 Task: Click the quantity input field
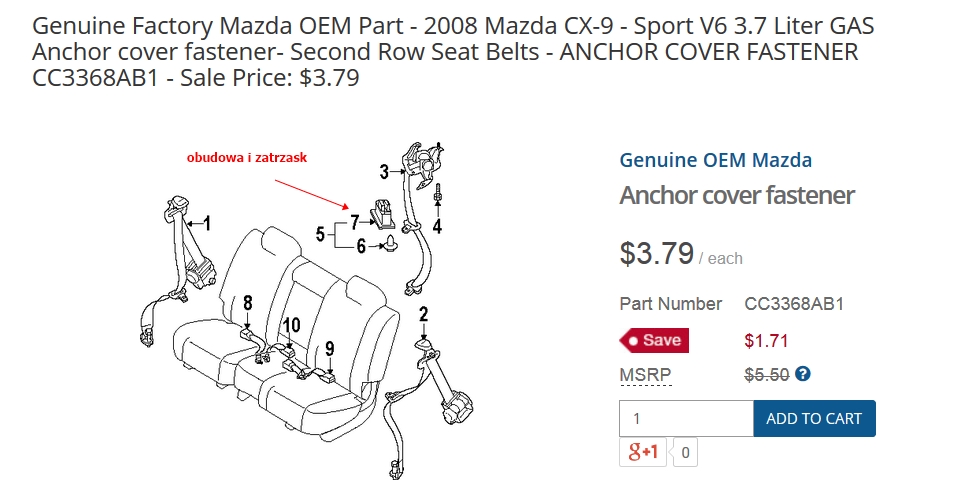click(686, 419)
